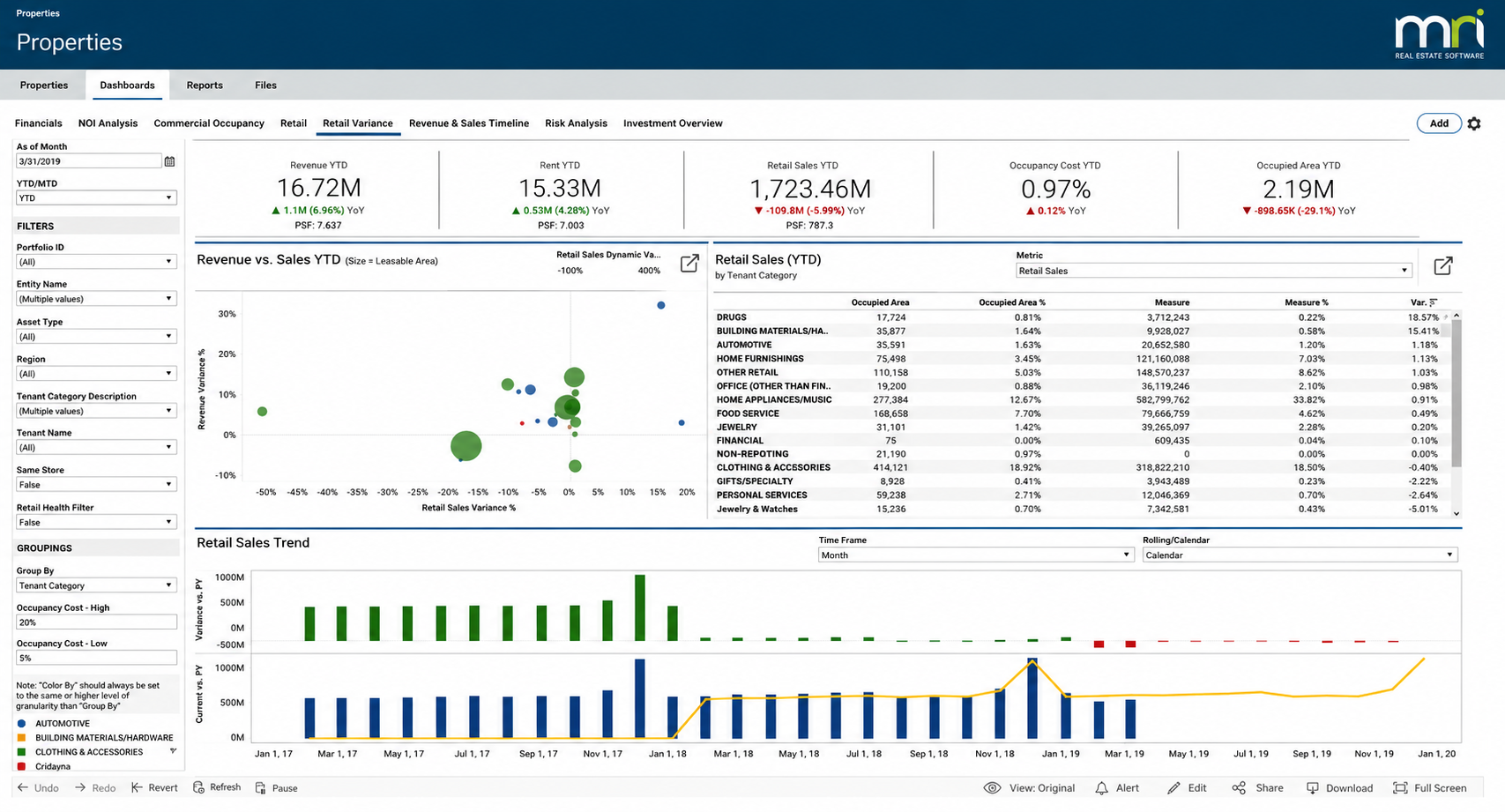Open the Region dropdown
Screen dimensions: 1505x812
pos(96,374)
